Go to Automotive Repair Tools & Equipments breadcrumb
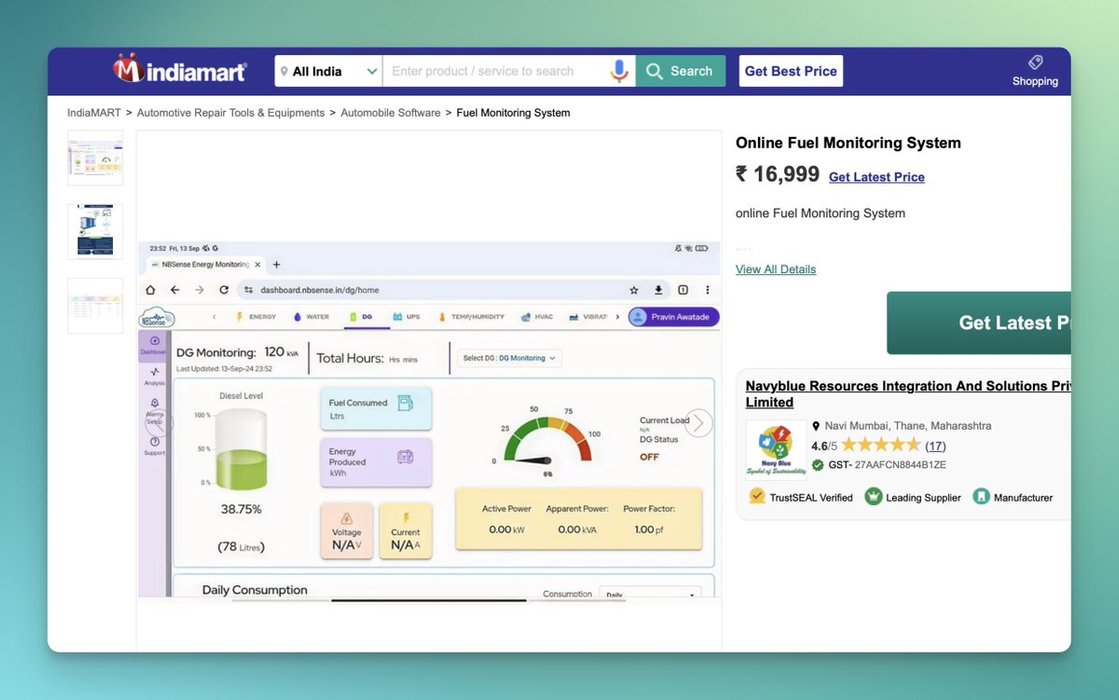Image resolution: width=1119 pixels, height=700 pixels. 230,113
